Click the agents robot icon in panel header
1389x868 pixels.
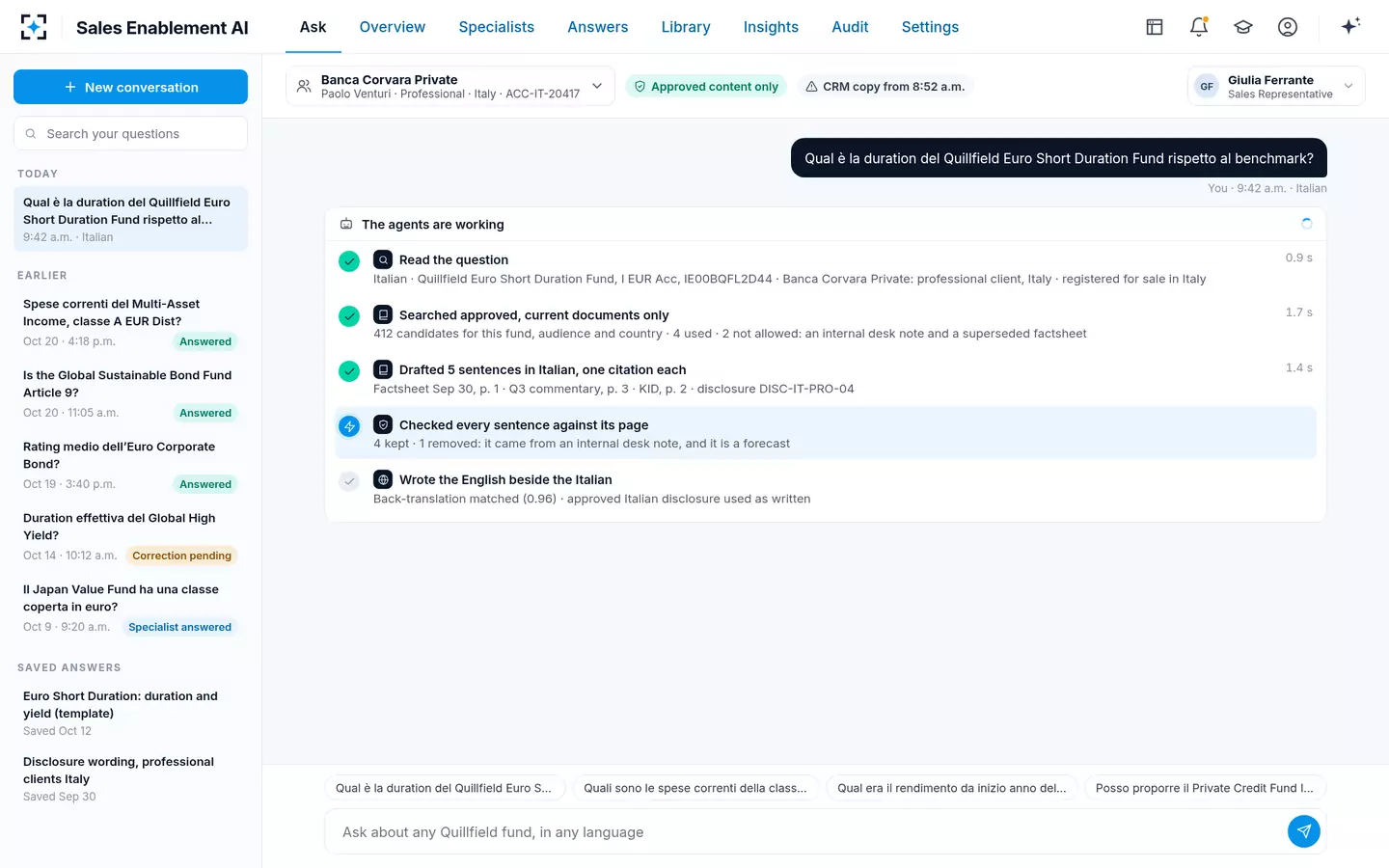pos(346,225)
